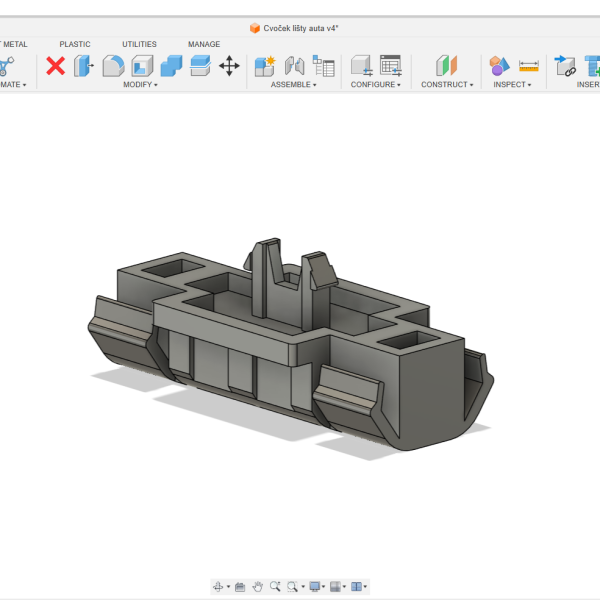This screenshot has width=600, height=600.
Task: Select the Joint tool in Assemble
Action: 295,66
